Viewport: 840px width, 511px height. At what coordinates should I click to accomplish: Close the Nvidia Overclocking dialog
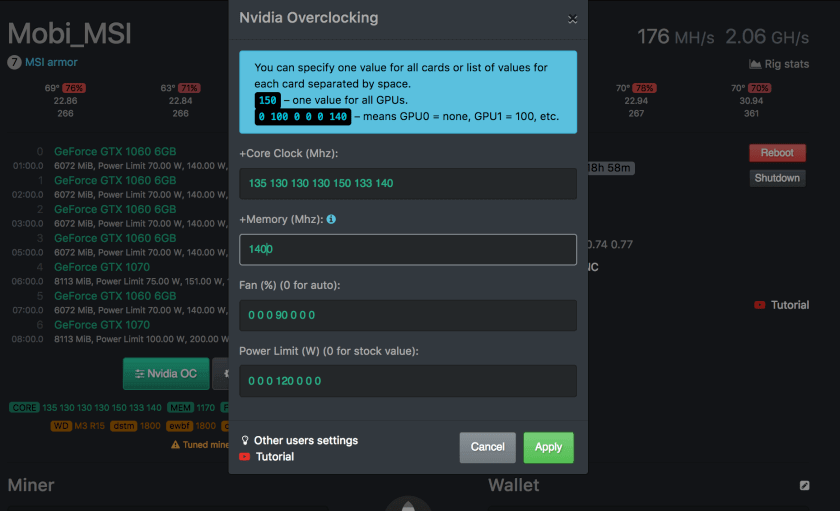click(572, 19)
